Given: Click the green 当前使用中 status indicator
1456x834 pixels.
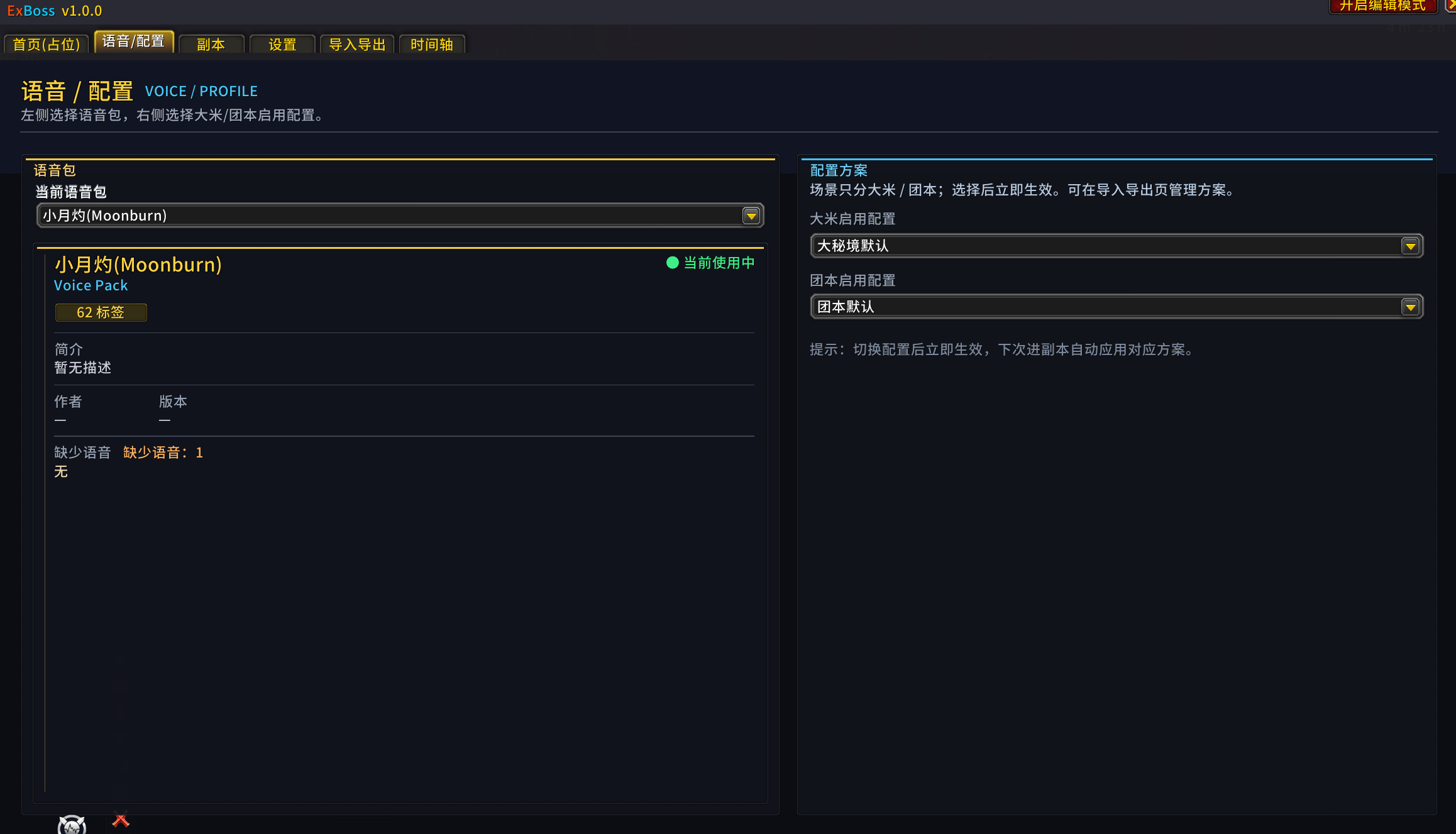Looking at the screenshot, I should pos(710,263).
